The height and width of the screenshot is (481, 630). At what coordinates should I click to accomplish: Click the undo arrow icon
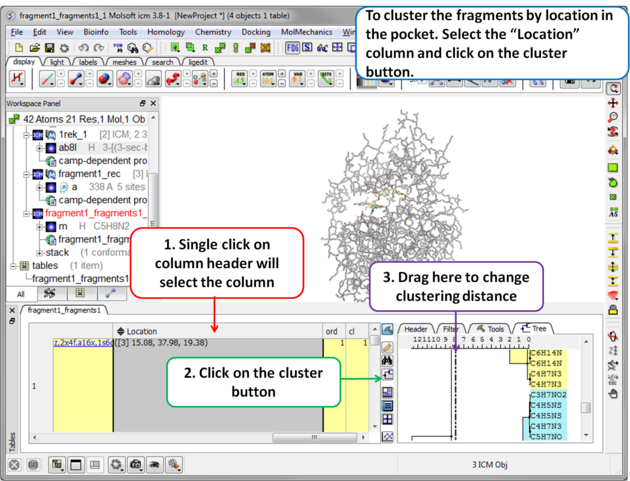point(84,47)
